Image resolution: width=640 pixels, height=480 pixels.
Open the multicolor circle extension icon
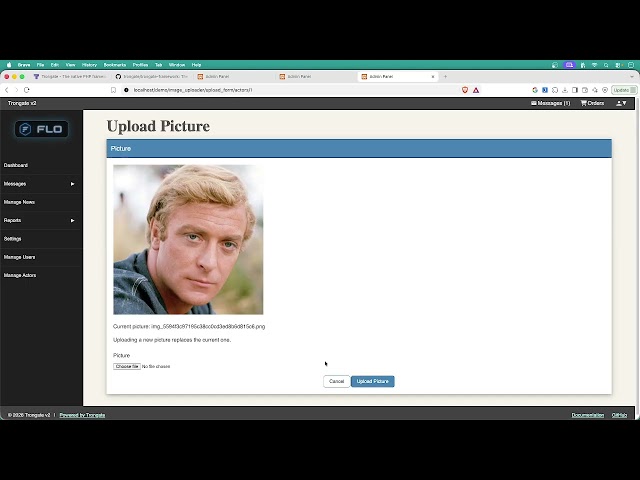pos(535,90)
